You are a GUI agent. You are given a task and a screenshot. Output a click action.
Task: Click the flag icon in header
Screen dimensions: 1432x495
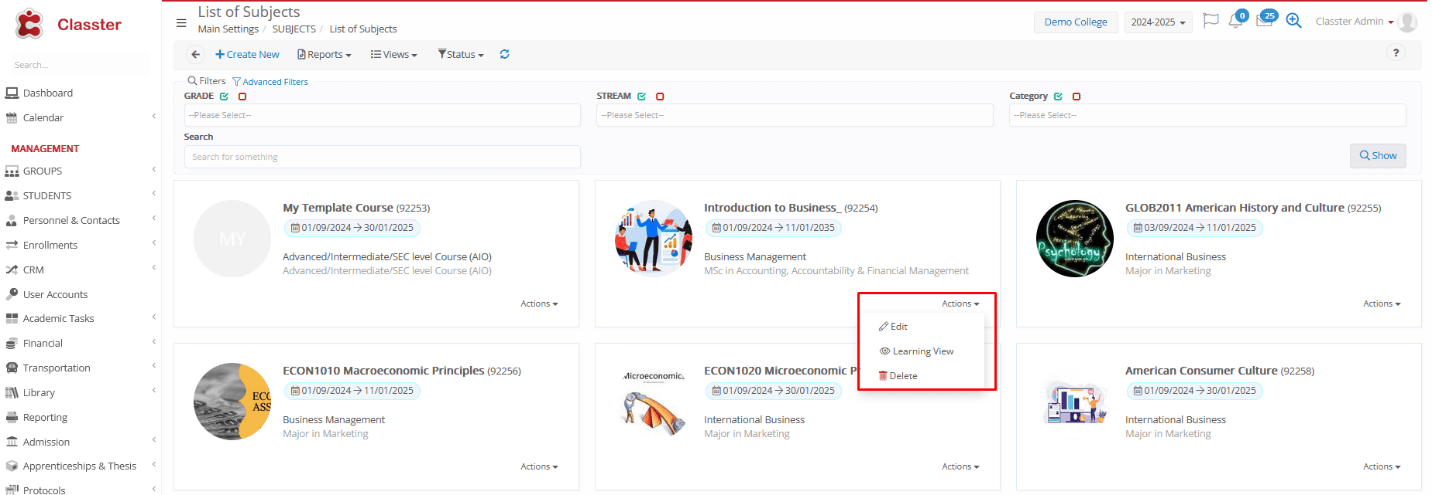[1210, 21]
